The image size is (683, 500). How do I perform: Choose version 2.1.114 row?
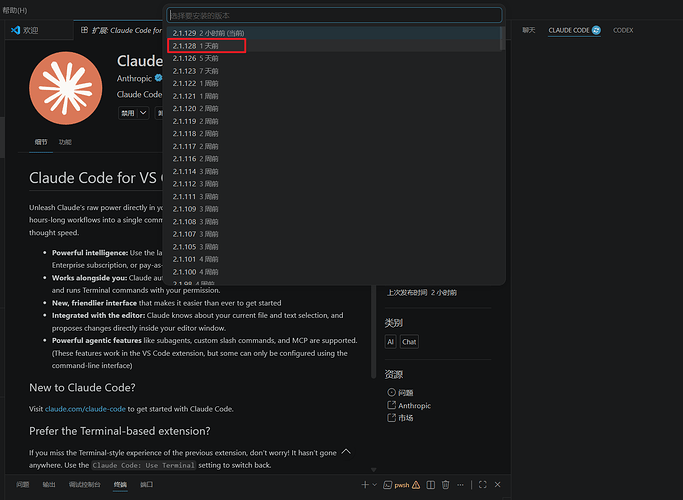point(334,172)
